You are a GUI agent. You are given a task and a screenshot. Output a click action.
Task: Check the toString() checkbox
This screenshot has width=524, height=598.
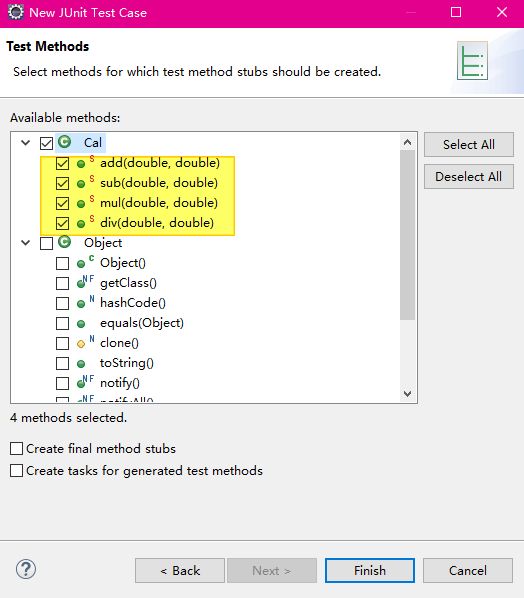click(62, 363)
